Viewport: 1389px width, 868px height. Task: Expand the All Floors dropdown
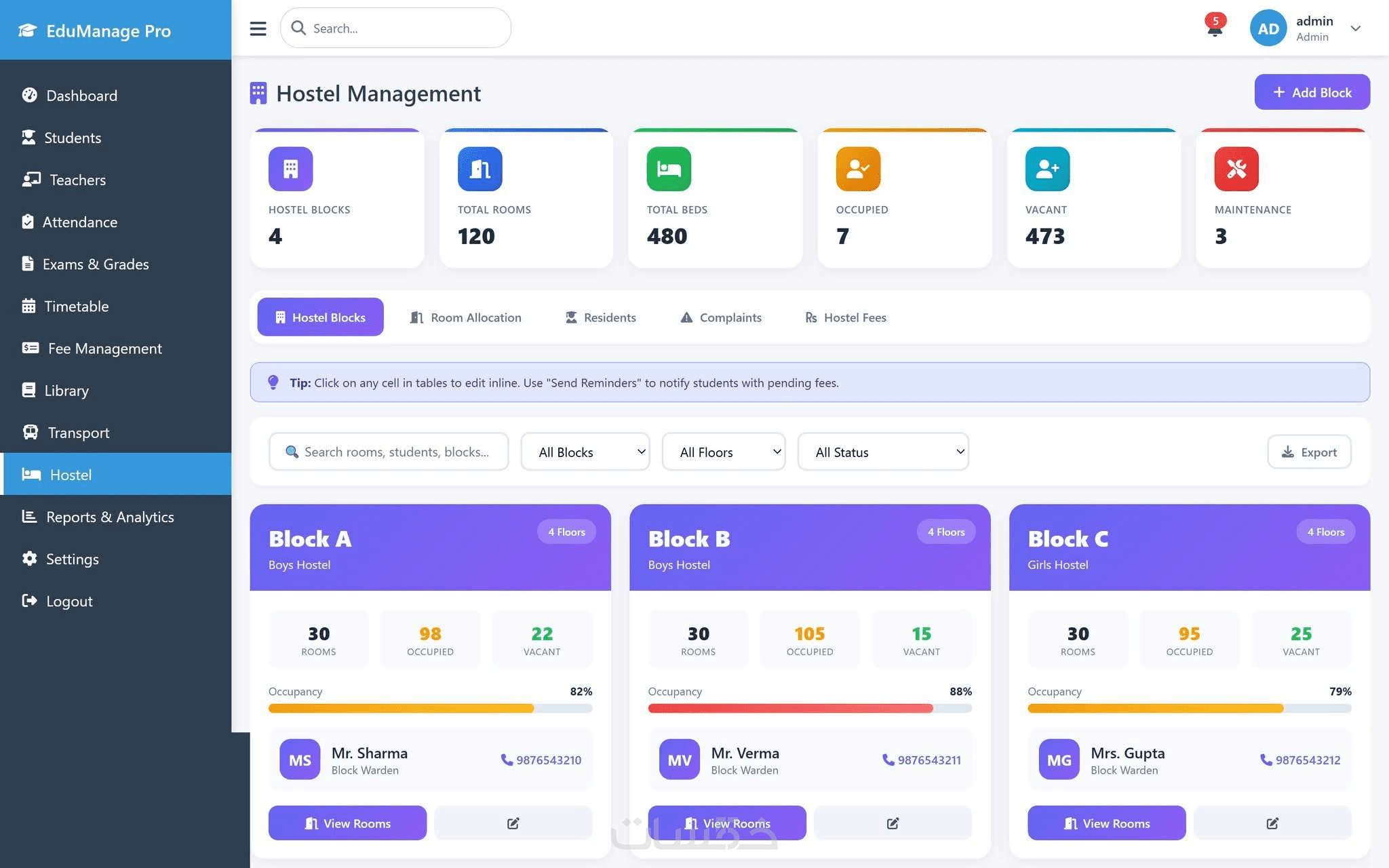[723, 452]
